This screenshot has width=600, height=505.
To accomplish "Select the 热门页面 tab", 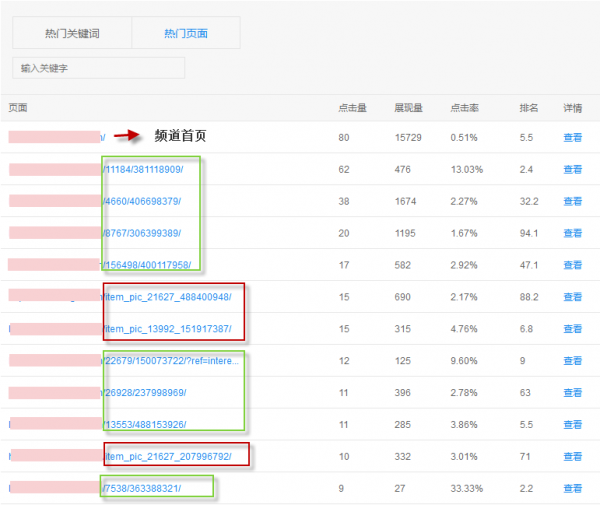I will coord(186,33).
